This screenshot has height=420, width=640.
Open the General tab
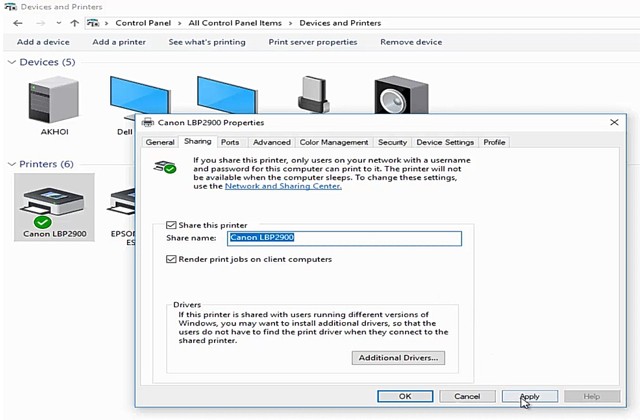pyautogui.click(x=160, y=142)
